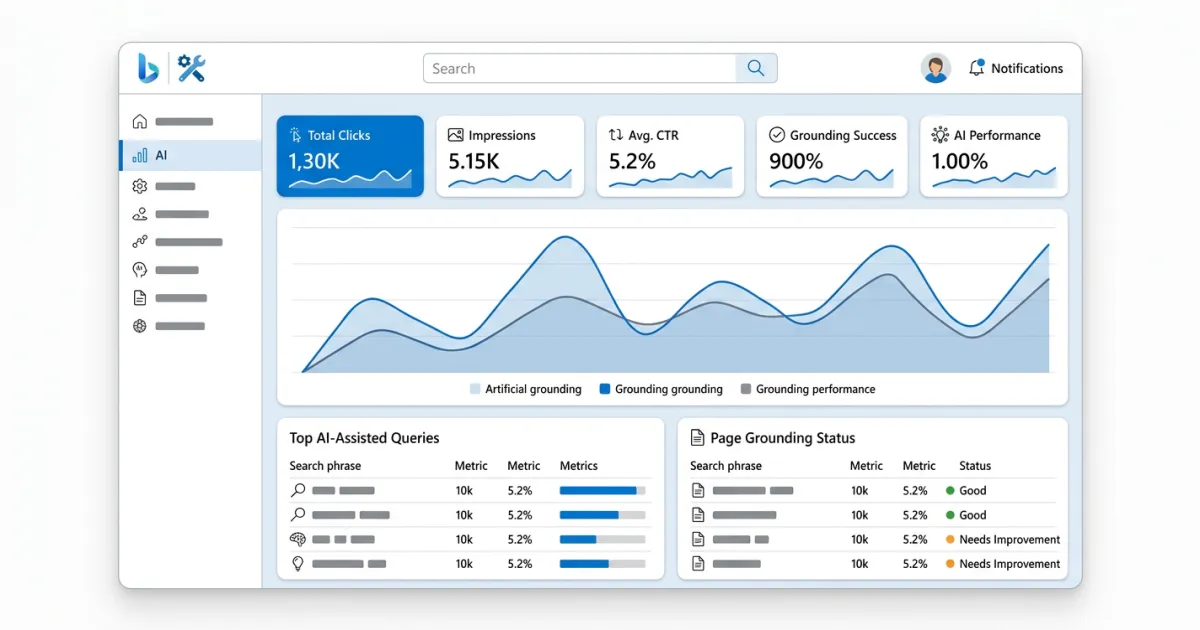Click the globe wheel sidebar icon

[x=139, y=326]
